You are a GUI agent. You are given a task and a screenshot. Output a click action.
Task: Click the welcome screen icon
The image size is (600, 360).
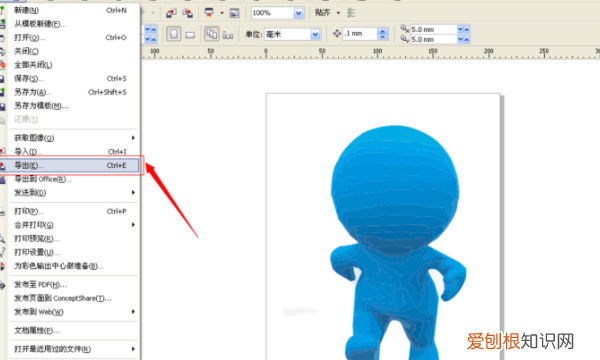click(x=234, y=13)
